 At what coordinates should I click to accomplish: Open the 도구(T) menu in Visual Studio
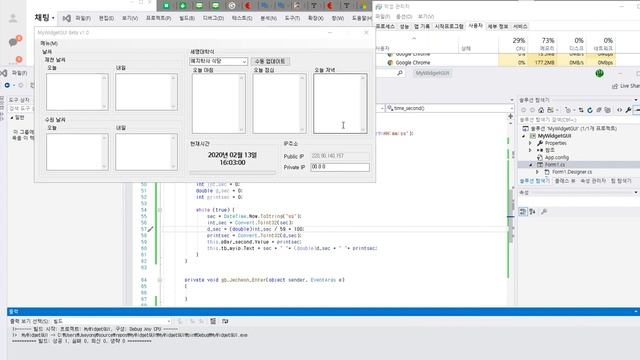tap(292, 18)
